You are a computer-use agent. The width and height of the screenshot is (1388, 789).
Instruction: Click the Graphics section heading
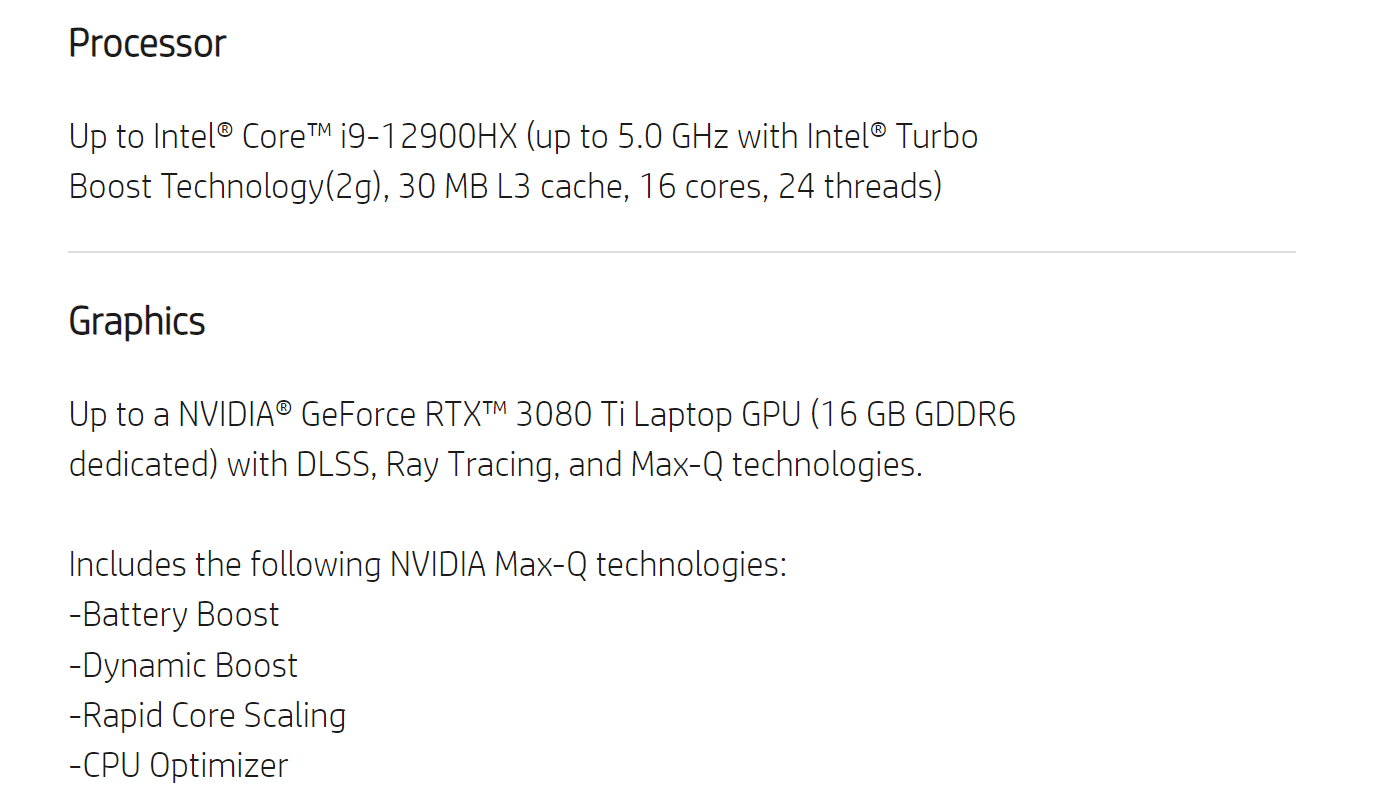(x=137, y=322)
